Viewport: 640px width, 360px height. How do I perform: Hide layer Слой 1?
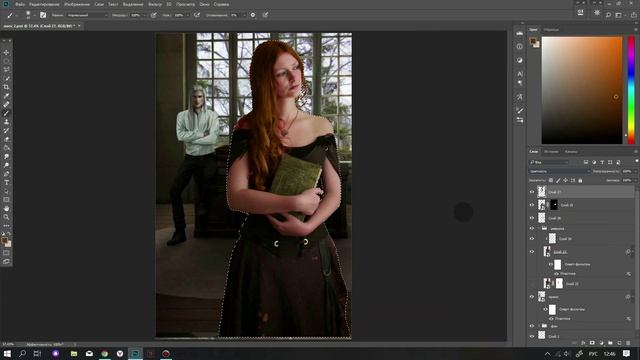532,336
